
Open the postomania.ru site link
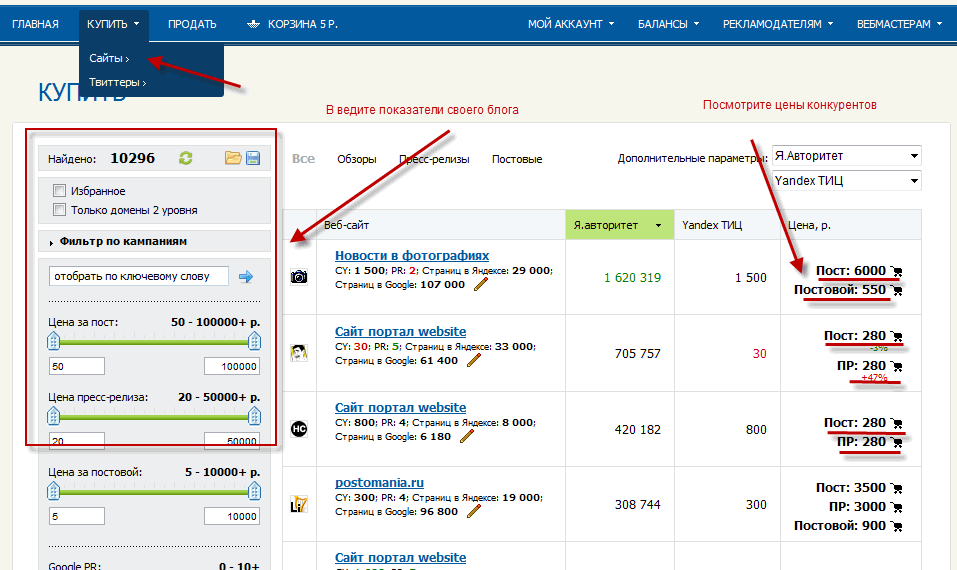tap(379, 483)
